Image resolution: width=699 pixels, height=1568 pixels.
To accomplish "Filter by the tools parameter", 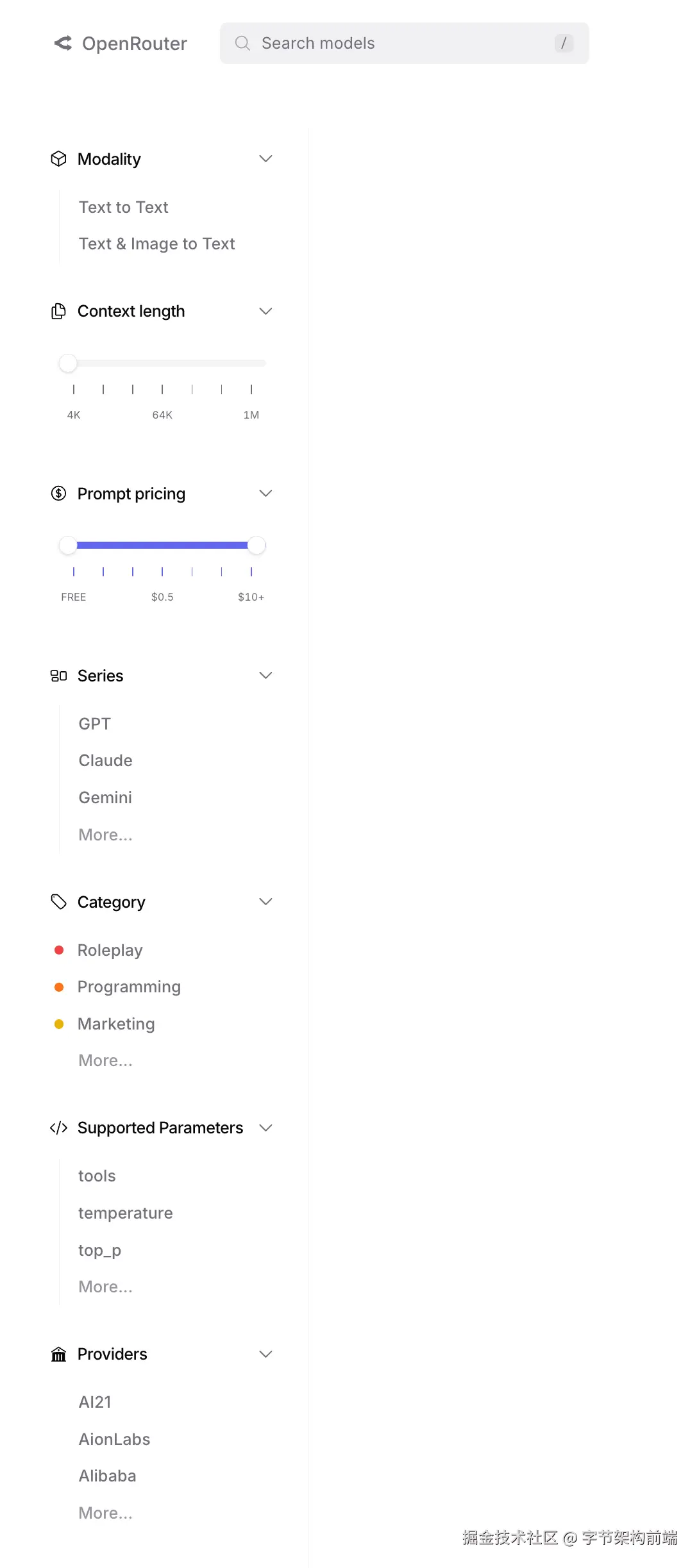I will coord(97,1176).
